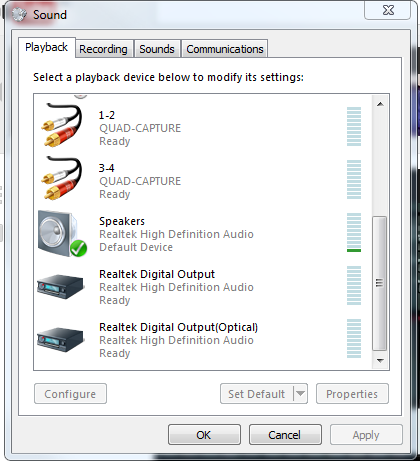Open the Sounds tab
Screen dimensions: 420x461
pyautogui.click(x=157, y=49)
